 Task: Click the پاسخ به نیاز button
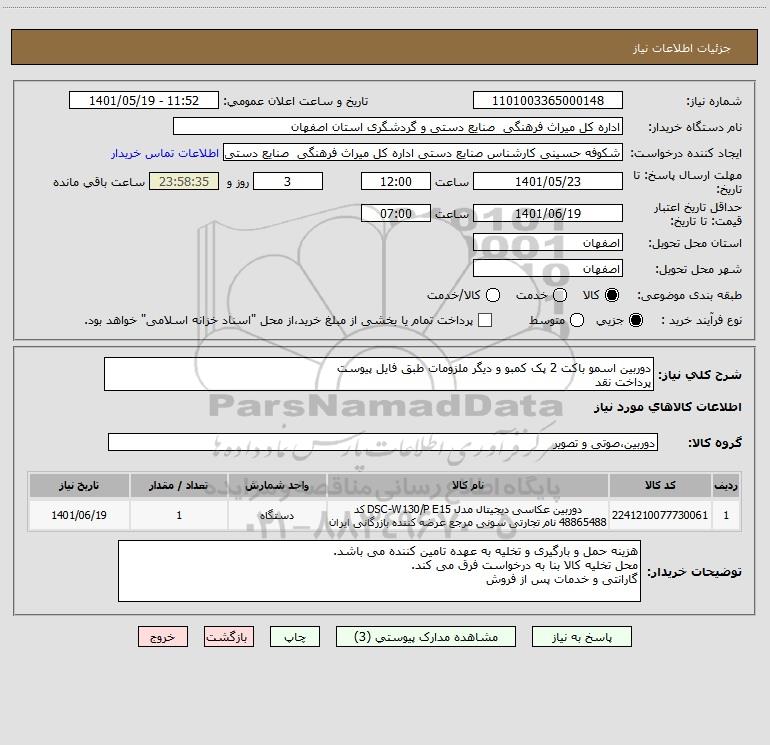[x=582, y=637]
